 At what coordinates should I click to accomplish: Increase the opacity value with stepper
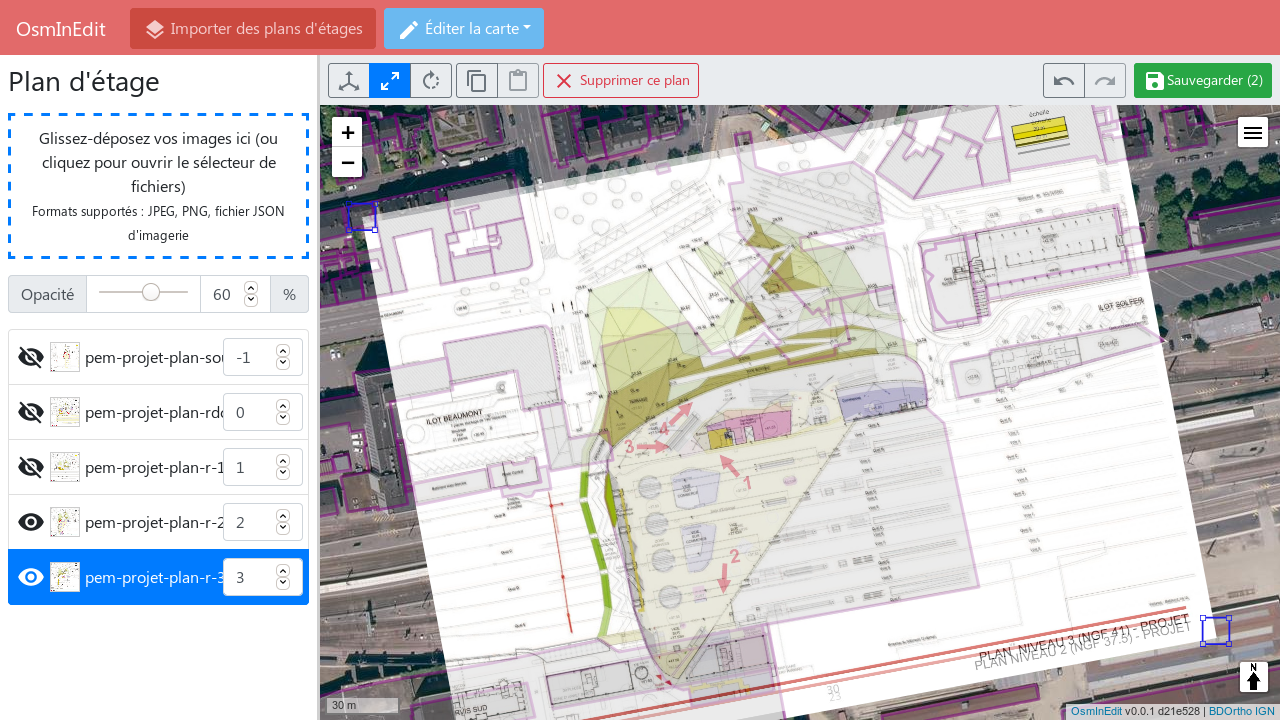tap(251, 288)
